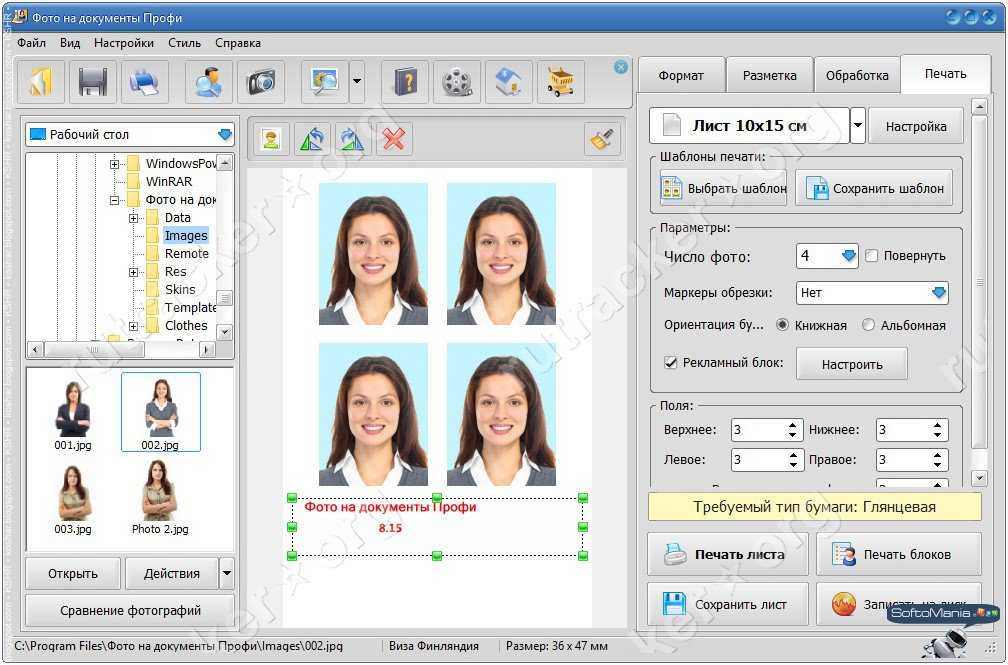
Task: Open the Действия dropdown arrow
Action: (x=226, y=572)
